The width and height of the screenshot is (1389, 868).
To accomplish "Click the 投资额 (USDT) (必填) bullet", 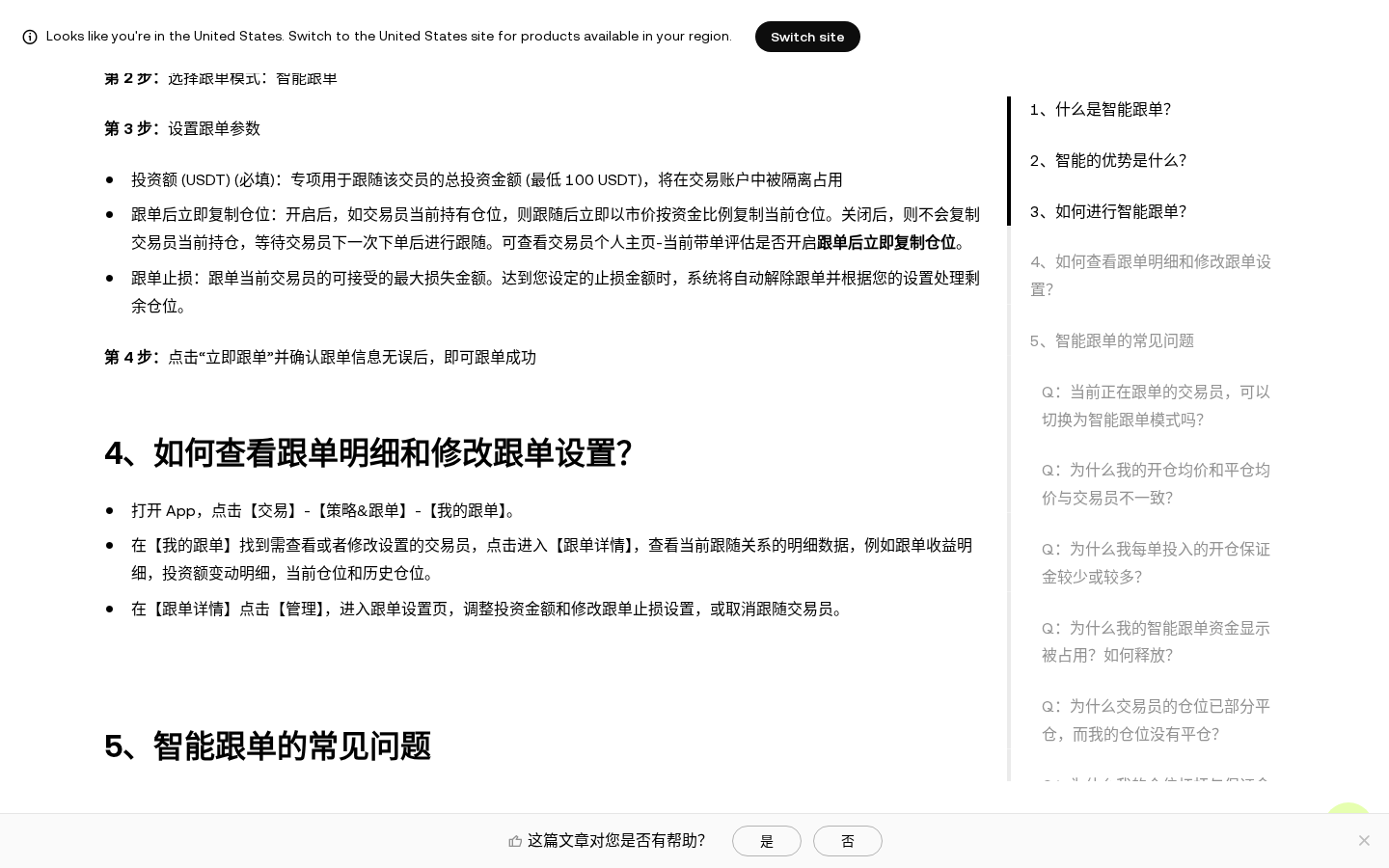I will (487, 179).
